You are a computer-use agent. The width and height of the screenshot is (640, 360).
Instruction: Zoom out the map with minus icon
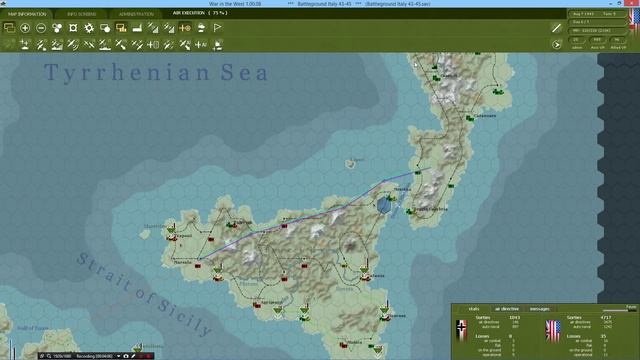tap(41, 28)
